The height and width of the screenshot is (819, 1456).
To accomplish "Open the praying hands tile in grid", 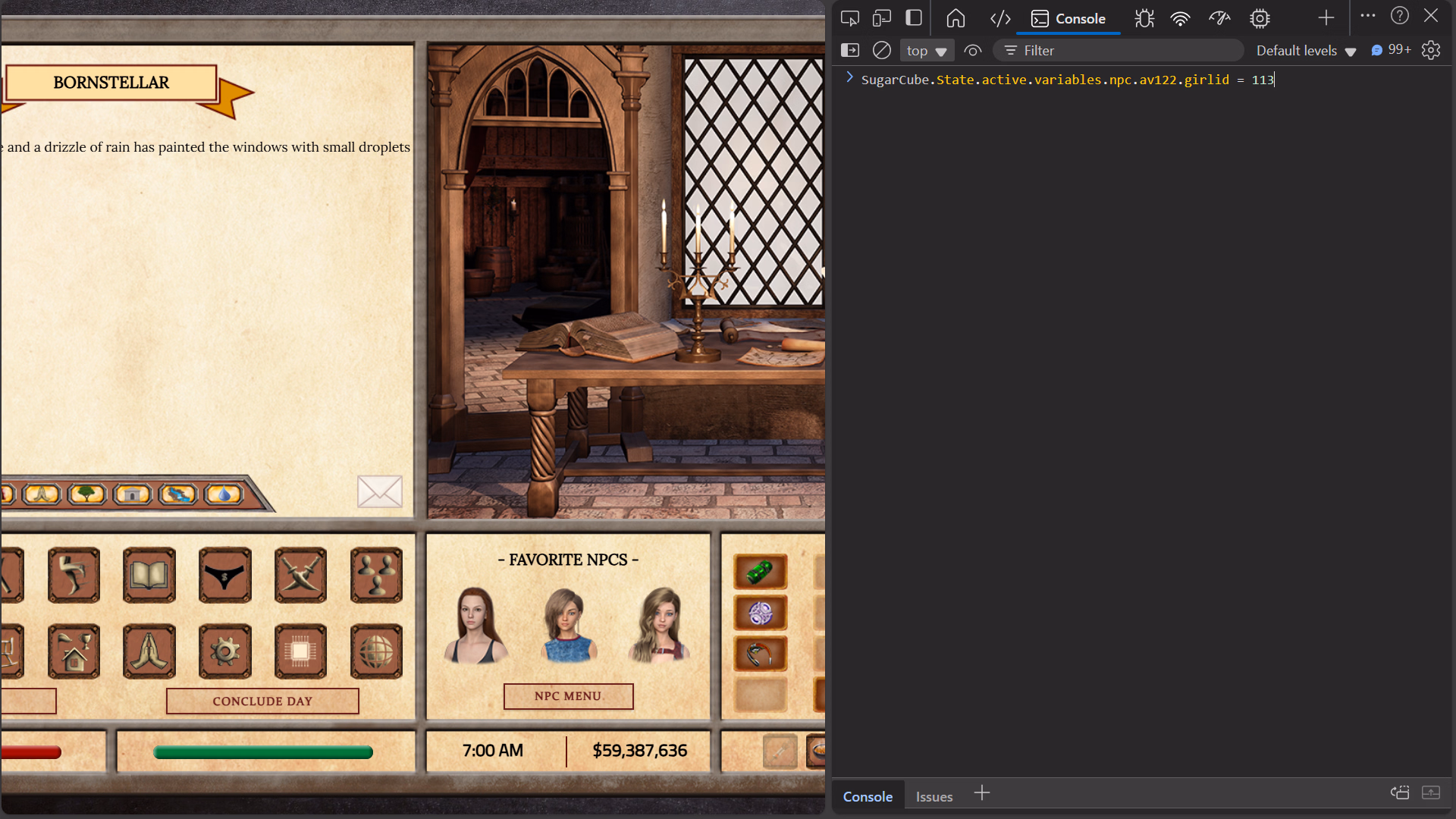I will point(149,651).
